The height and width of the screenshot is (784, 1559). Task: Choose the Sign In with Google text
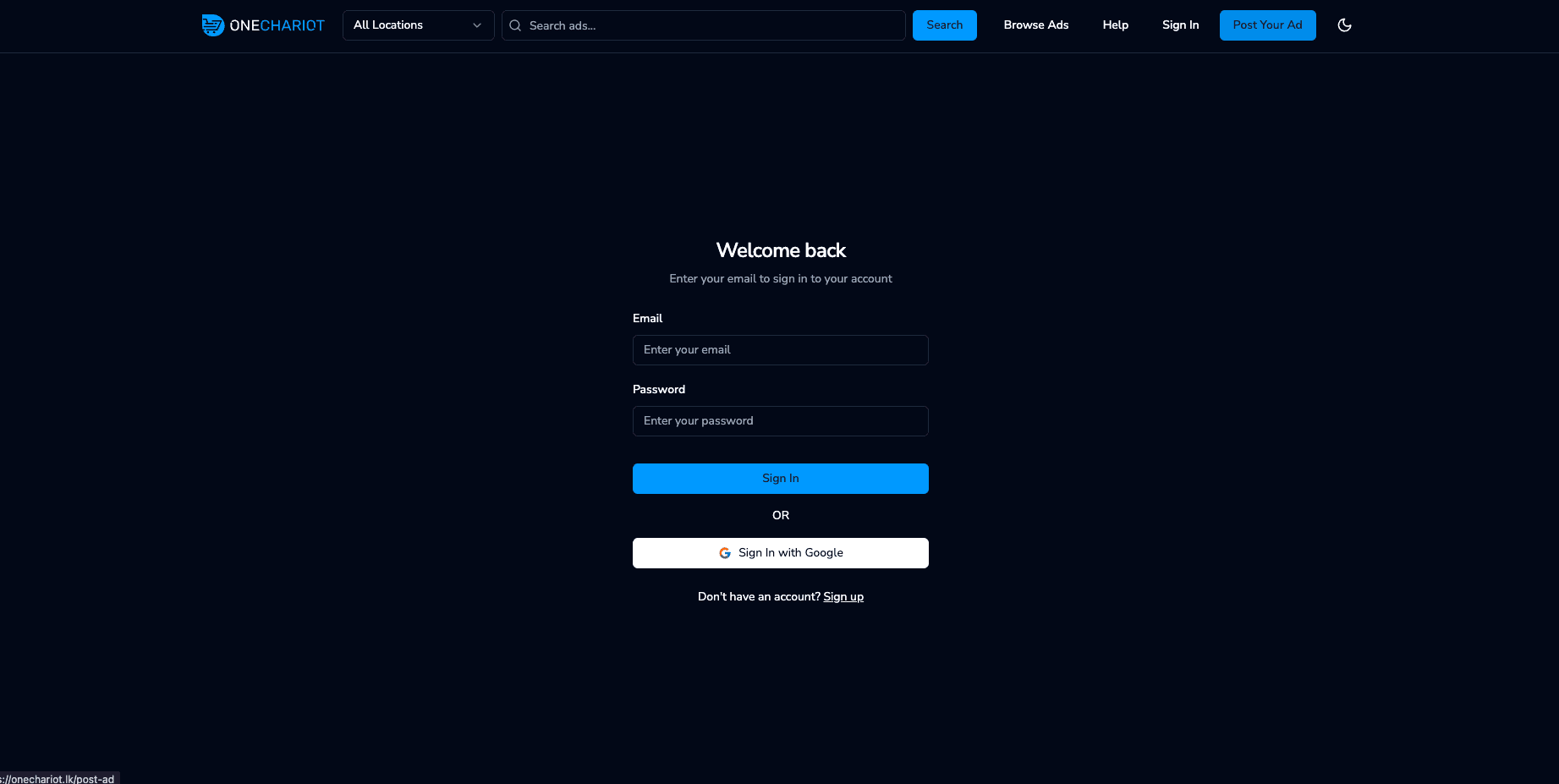pyautogui.click(x=790, y=553)
